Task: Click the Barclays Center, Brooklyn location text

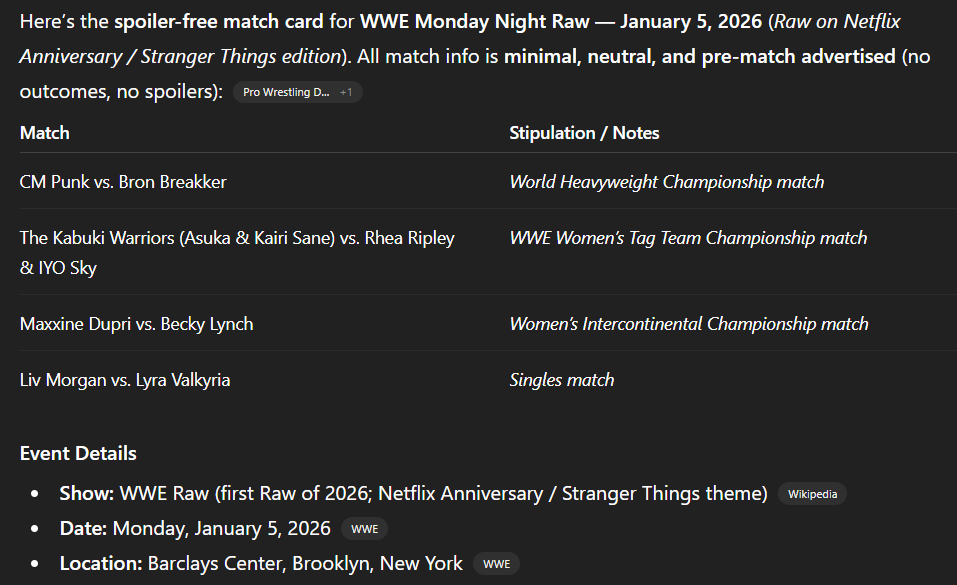Action: [x=305, y=564]
